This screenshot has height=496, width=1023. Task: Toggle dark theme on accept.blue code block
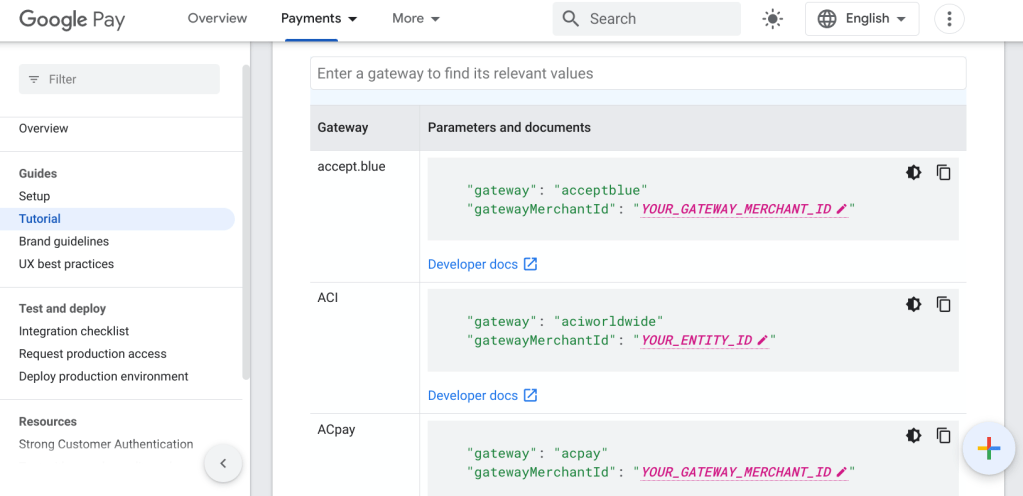click(x=913, y=172)
